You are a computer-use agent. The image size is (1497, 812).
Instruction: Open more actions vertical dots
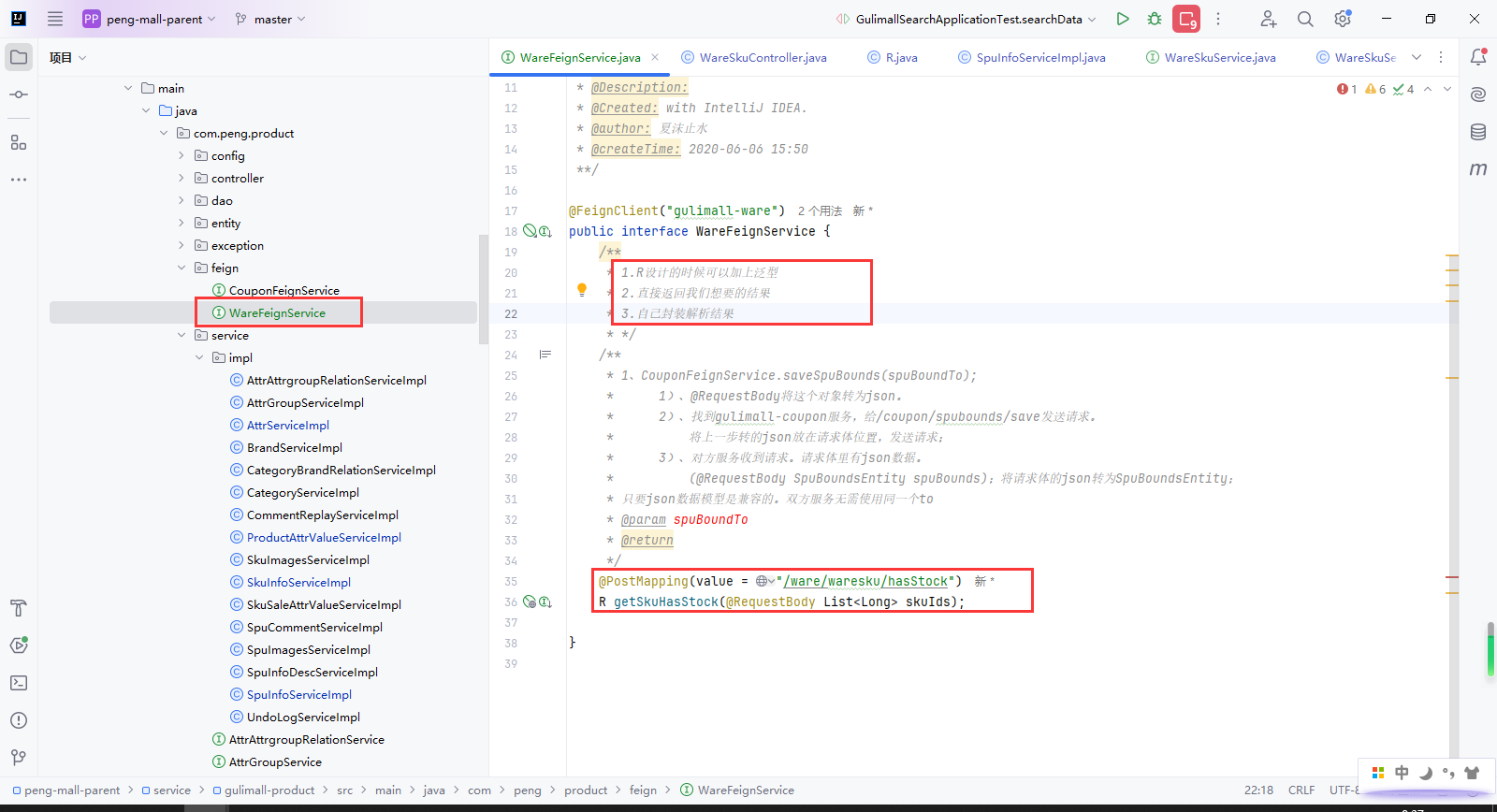(1218, 19)
